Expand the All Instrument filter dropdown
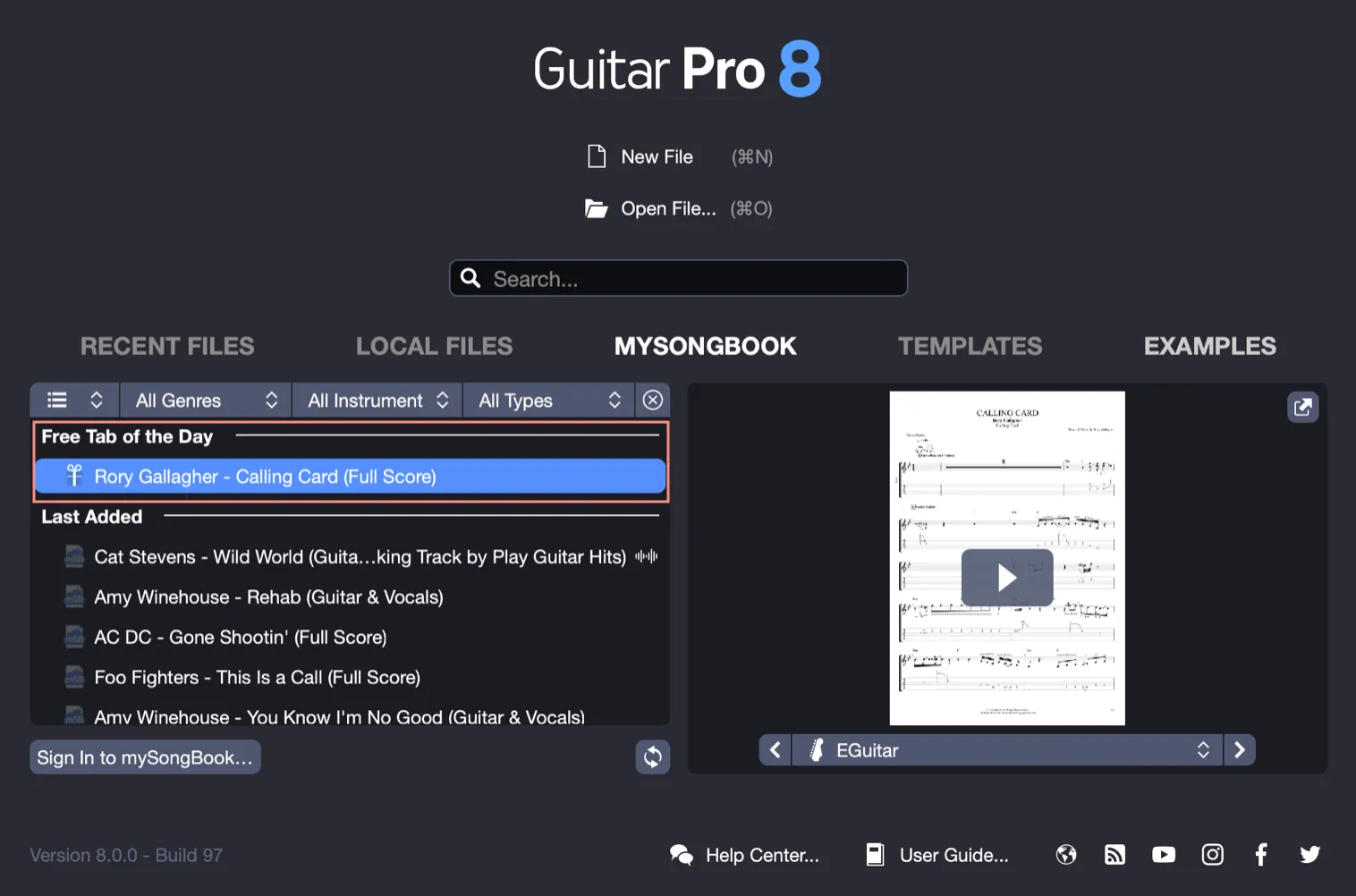The width and height of the screenshot is (1356, 896). point(377,400)
